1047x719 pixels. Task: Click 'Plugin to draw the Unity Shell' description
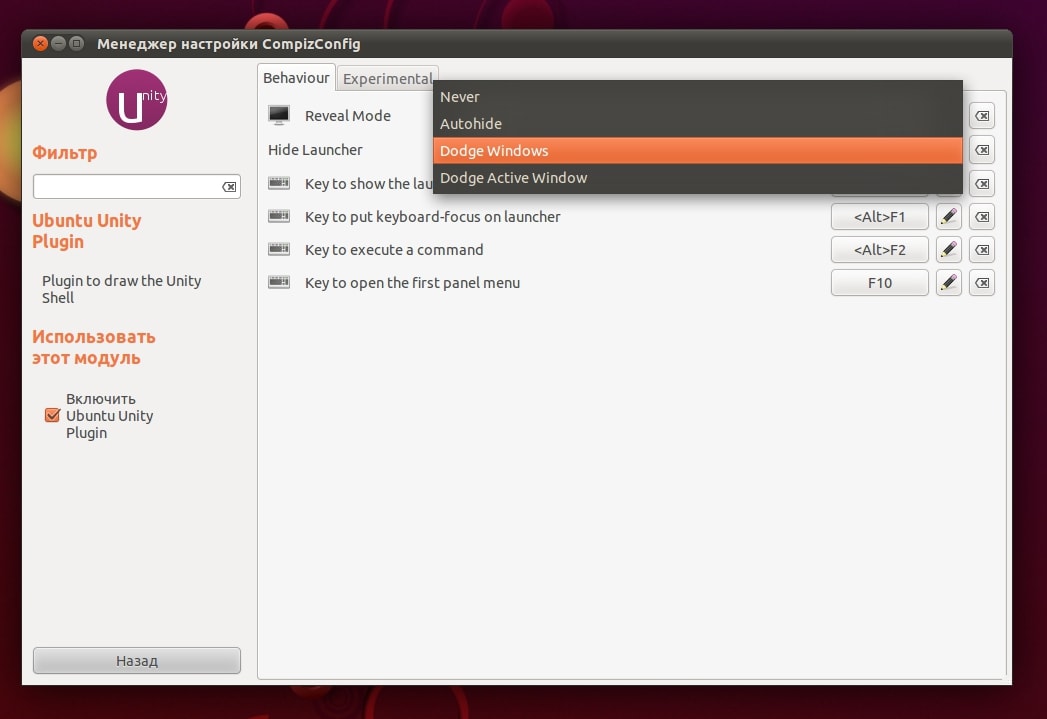click(x=122, y=289)
